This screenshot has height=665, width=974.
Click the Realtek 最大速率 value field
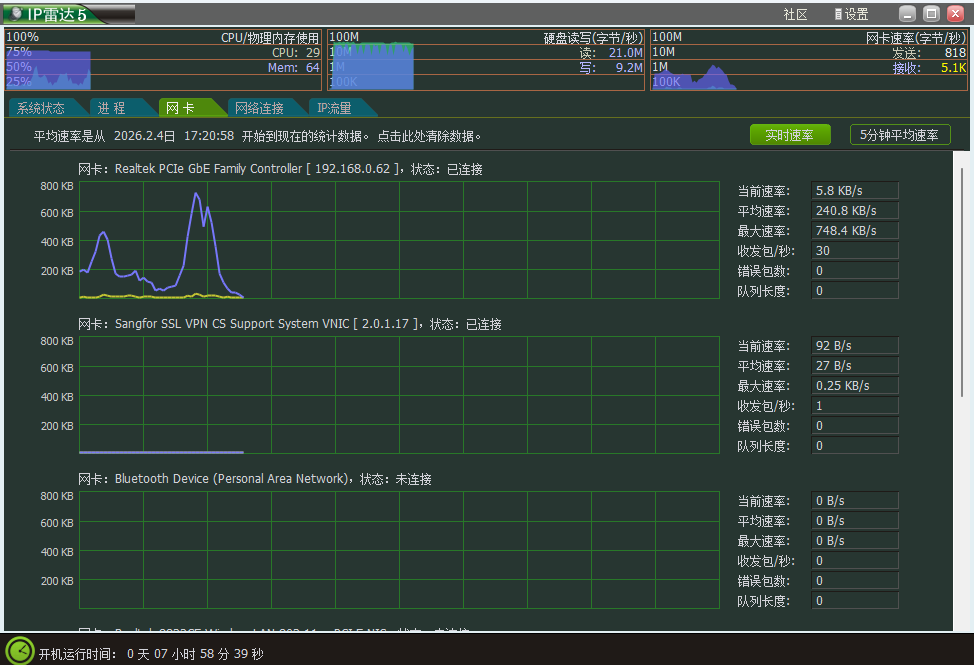point(854,231)
